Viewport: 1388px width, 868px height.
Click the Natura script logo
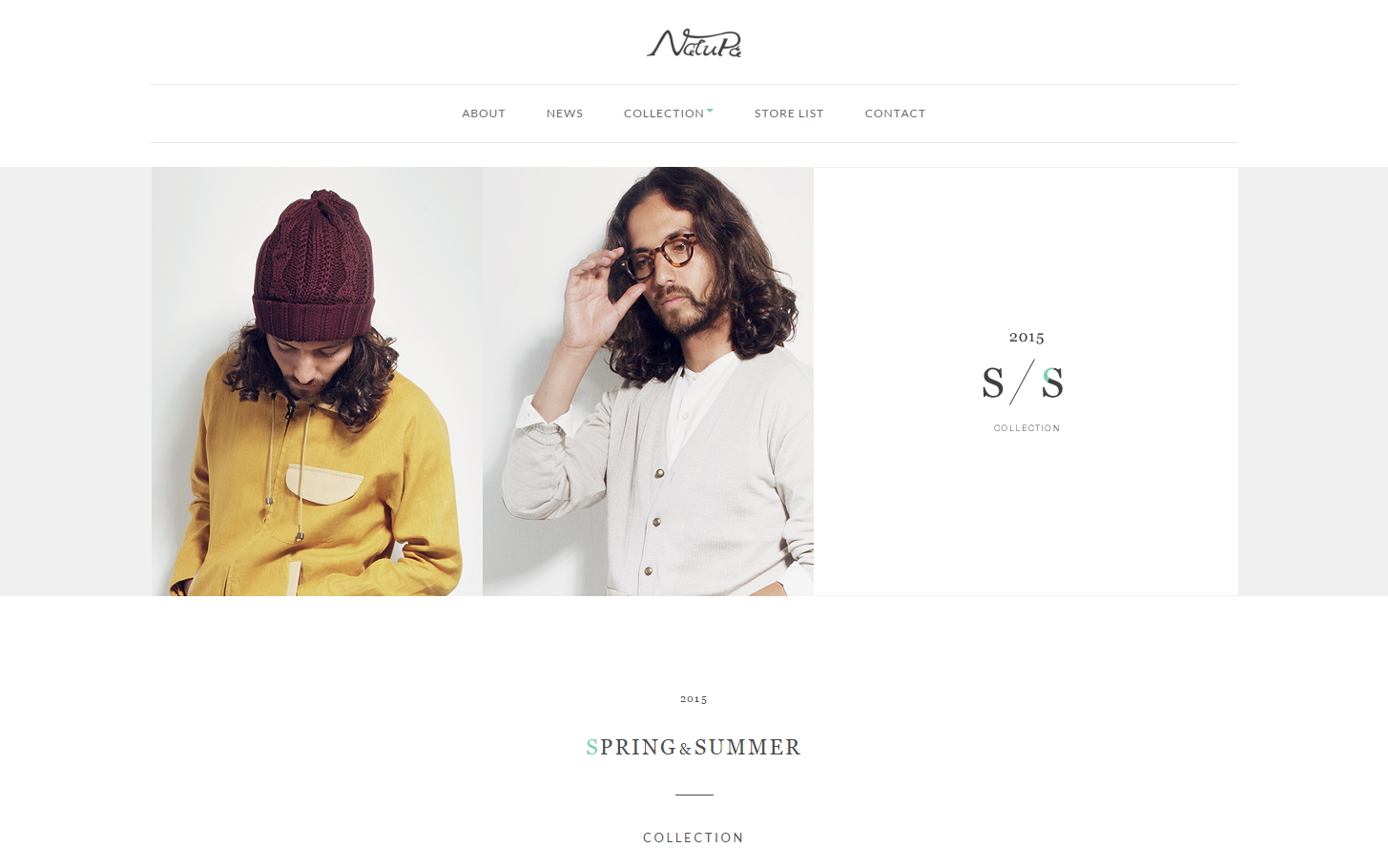pyautogui.click(x=694, y=43)
